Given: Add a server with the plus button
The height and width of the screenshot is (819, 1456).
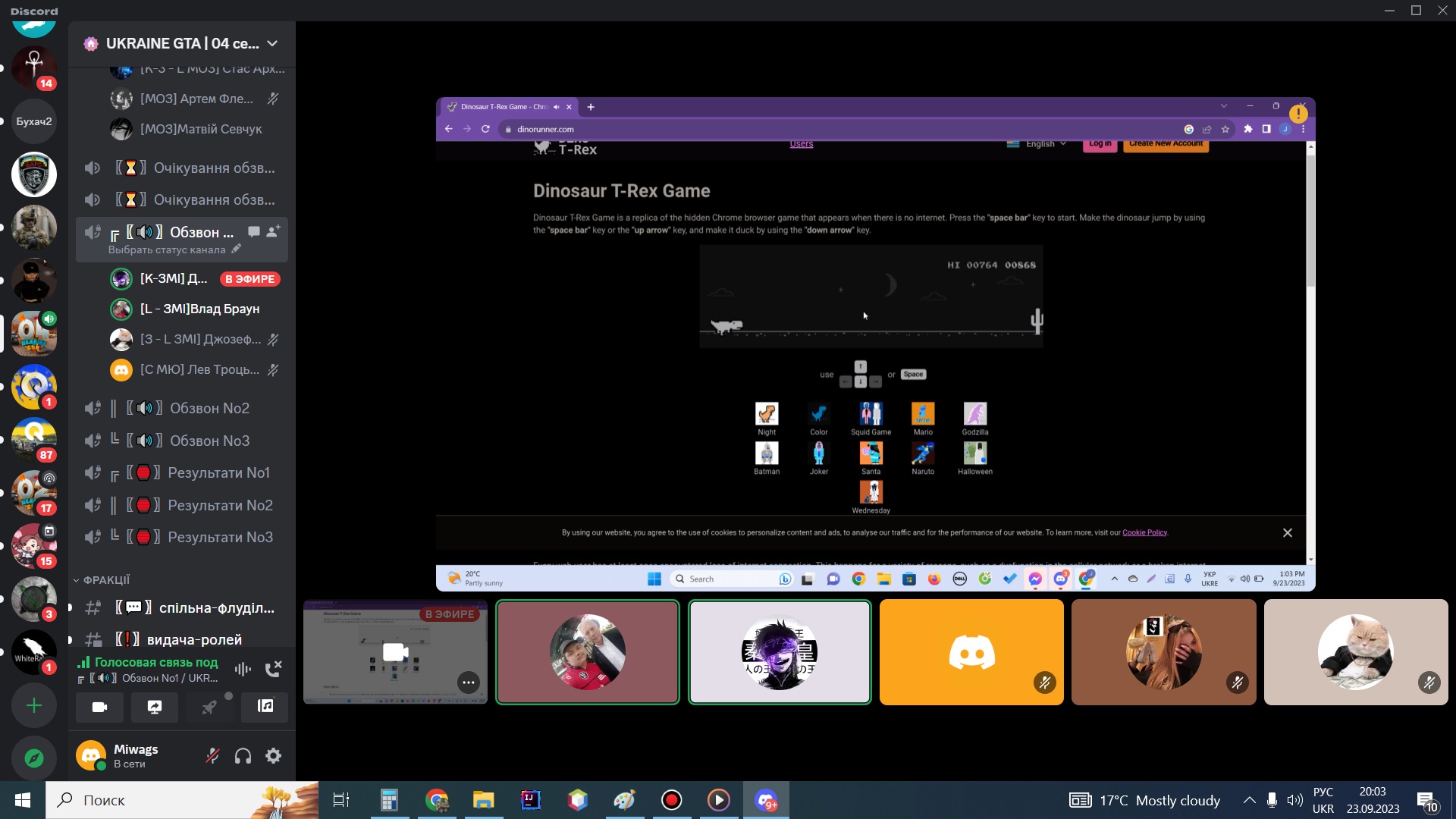Looking at the screenshot, I should coord(34,706).
